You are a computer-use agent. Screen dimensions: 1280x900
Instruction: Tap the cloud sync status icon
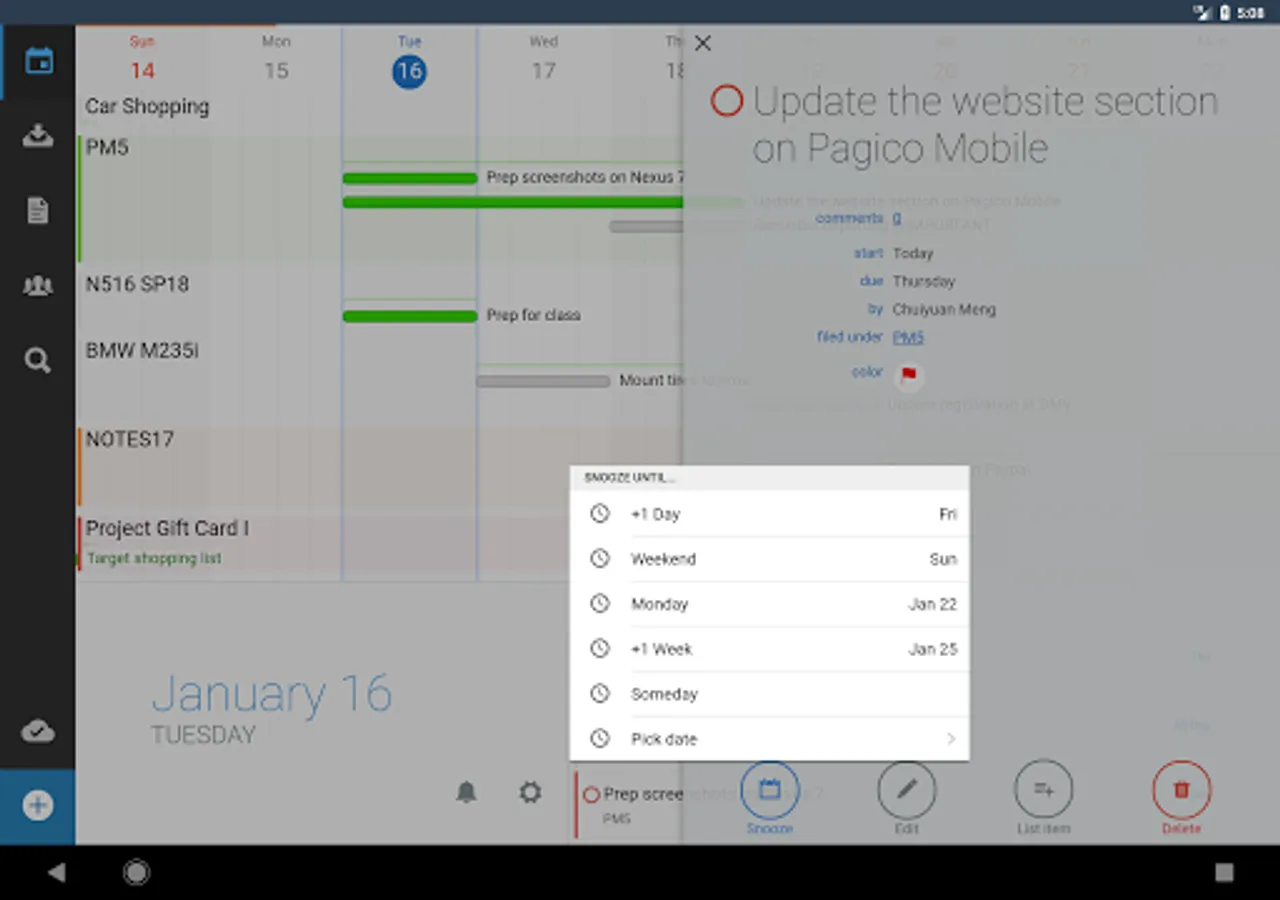tap(38, 731)
